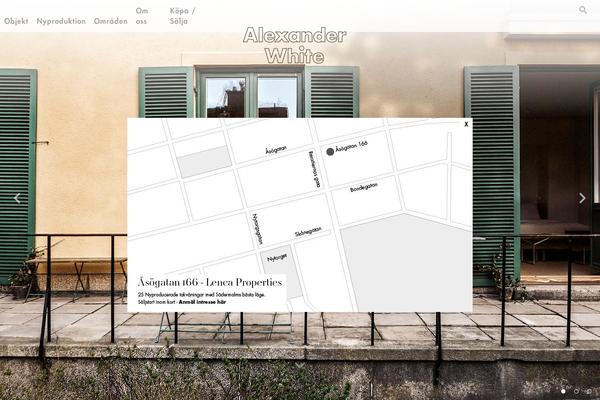Close the map popup with X
The width and height of the screenshot is (600, 400).
pos(466,124)
